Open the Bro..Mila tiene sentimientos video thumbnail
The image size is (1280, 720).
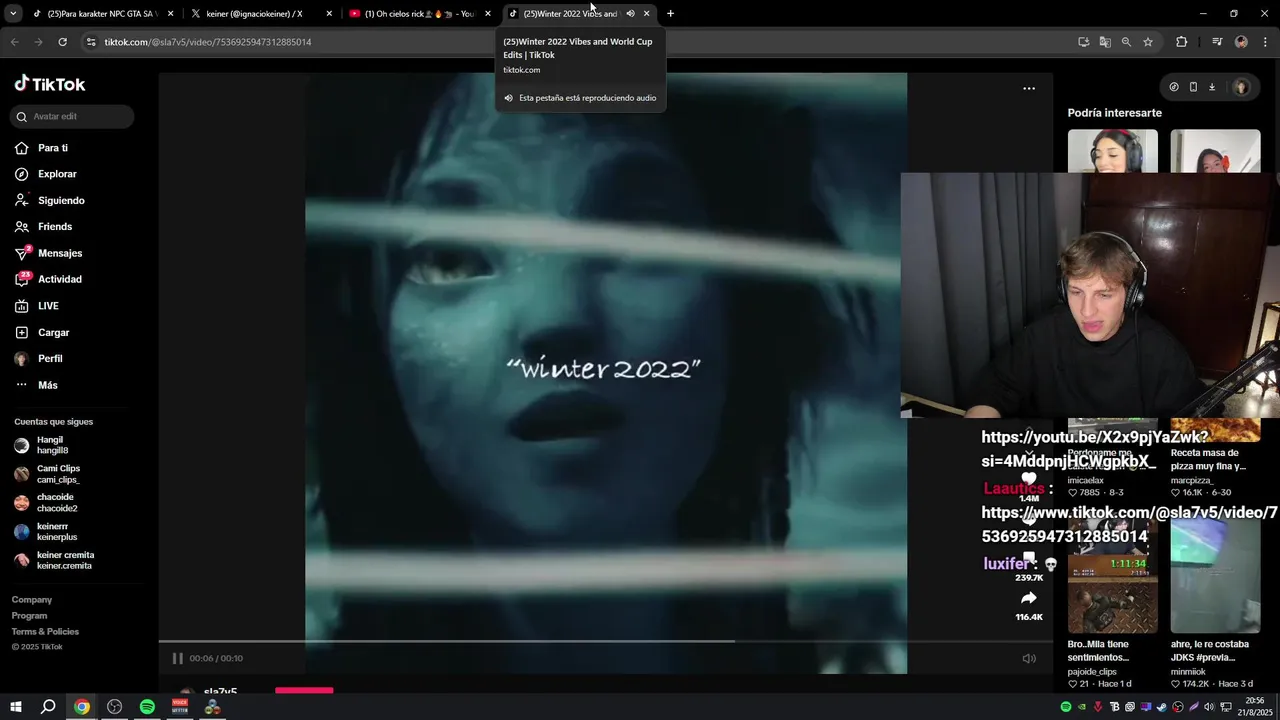1113,577
